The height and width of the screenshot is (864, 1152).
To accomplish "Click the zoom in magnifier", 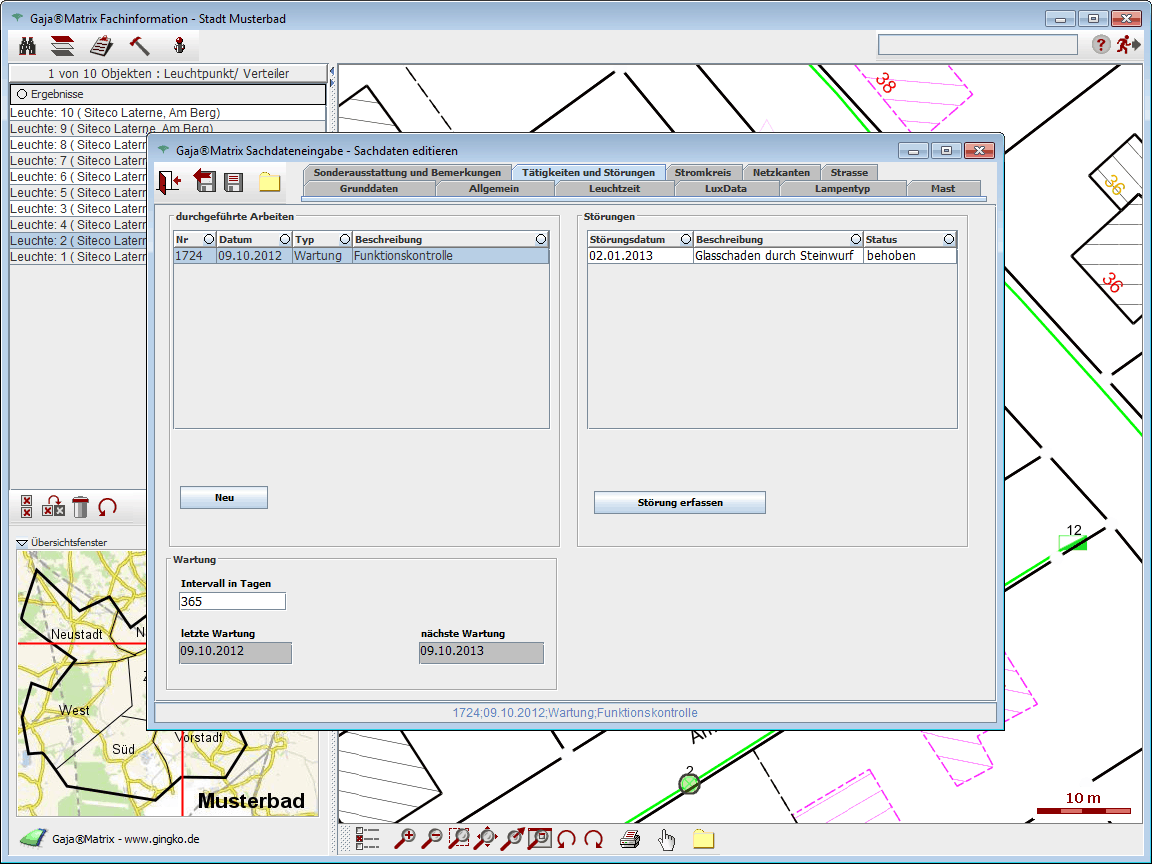I will [x=405, y=839].
